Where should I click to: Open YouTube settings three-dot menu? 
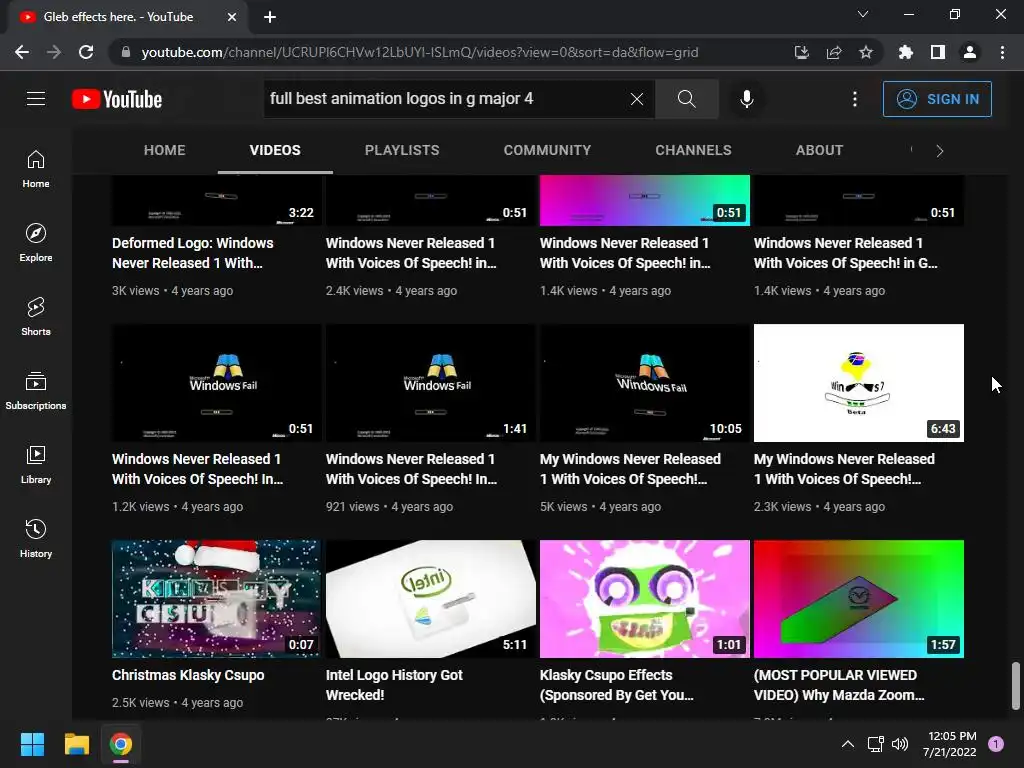(x=855, y=99)
